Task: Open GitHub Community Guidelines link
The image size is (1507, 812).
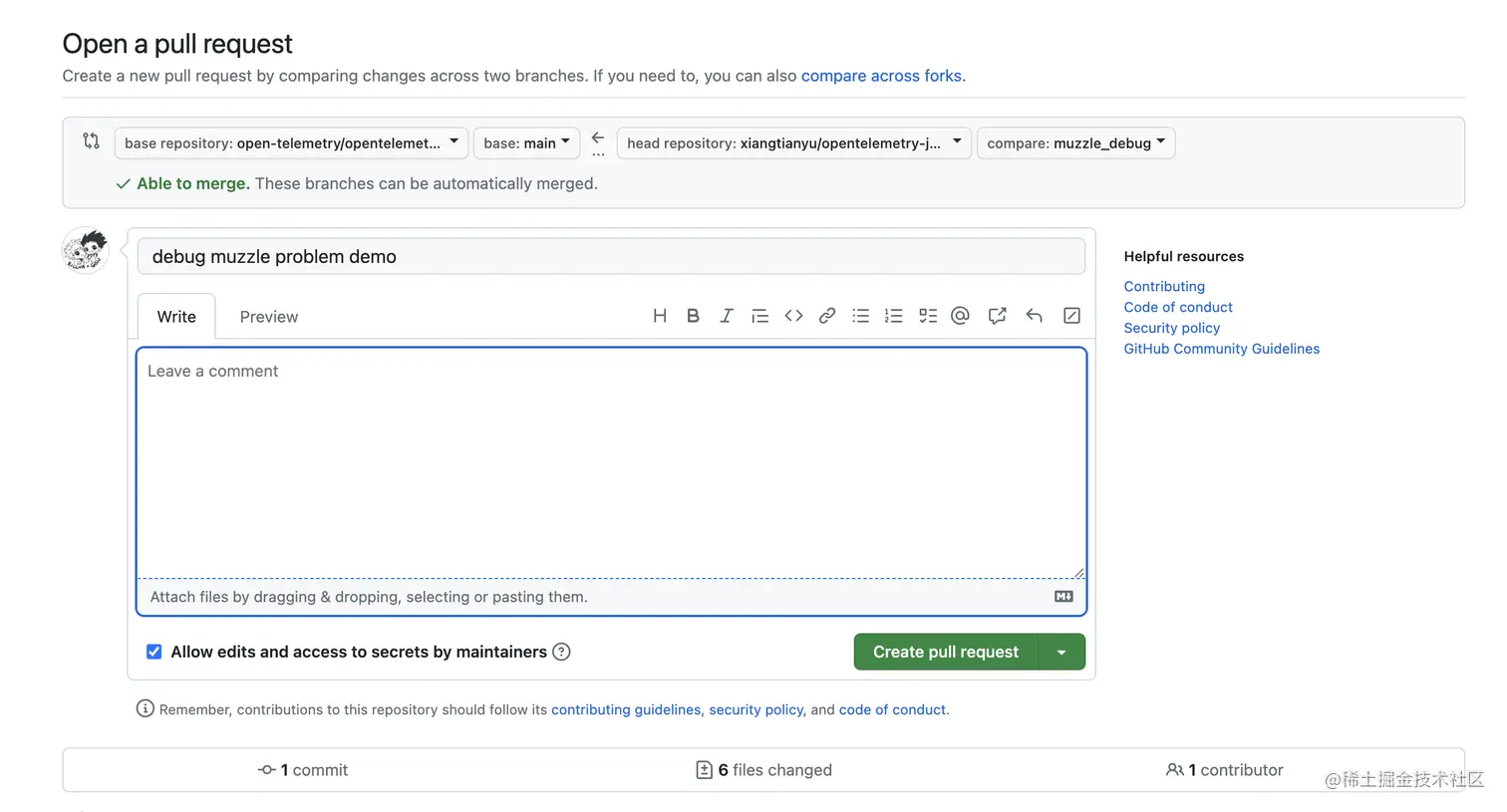Action: (1222, 349)
